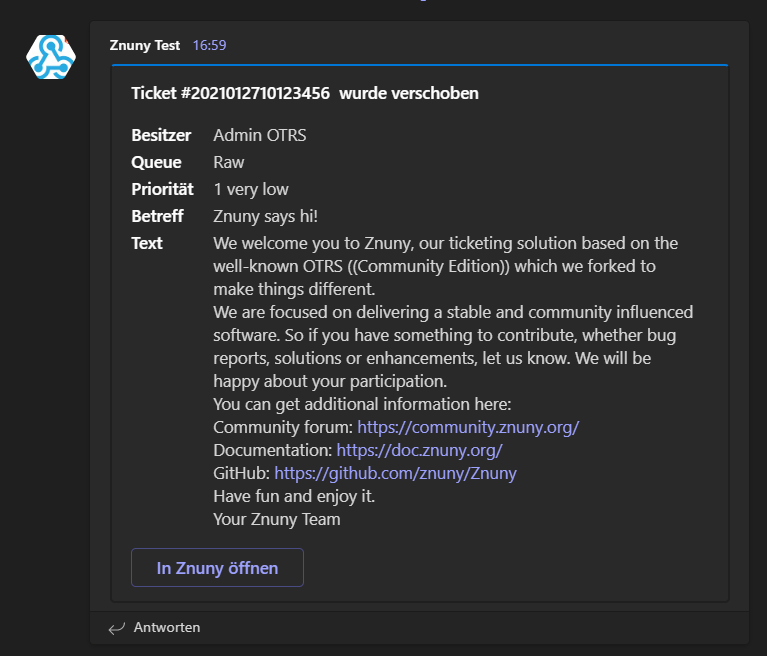This screenshot has height=656, width=767.
Task: Click the Text field label
Action: 147,243
